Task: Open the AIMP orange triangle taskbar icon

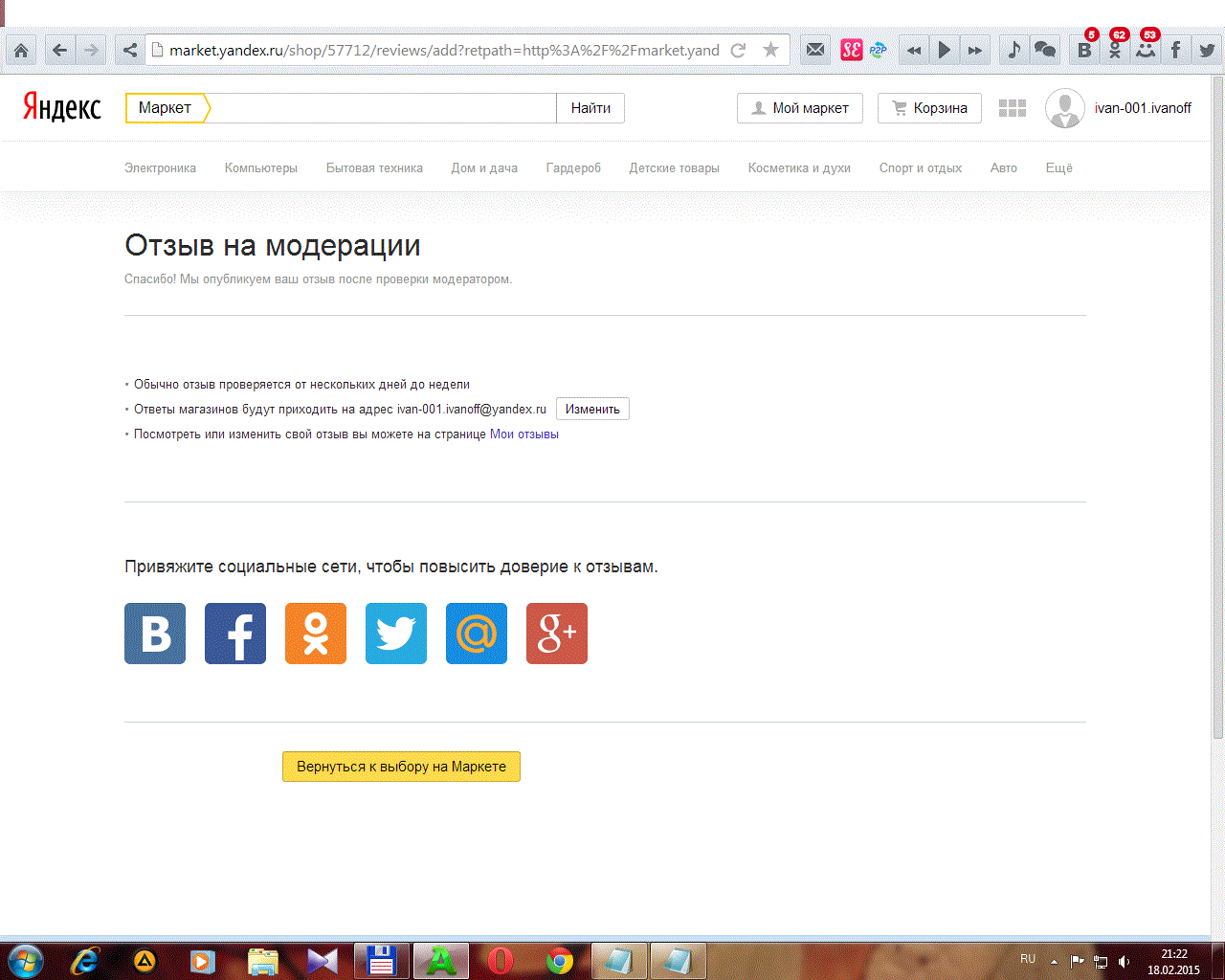Action: (145, 960)
